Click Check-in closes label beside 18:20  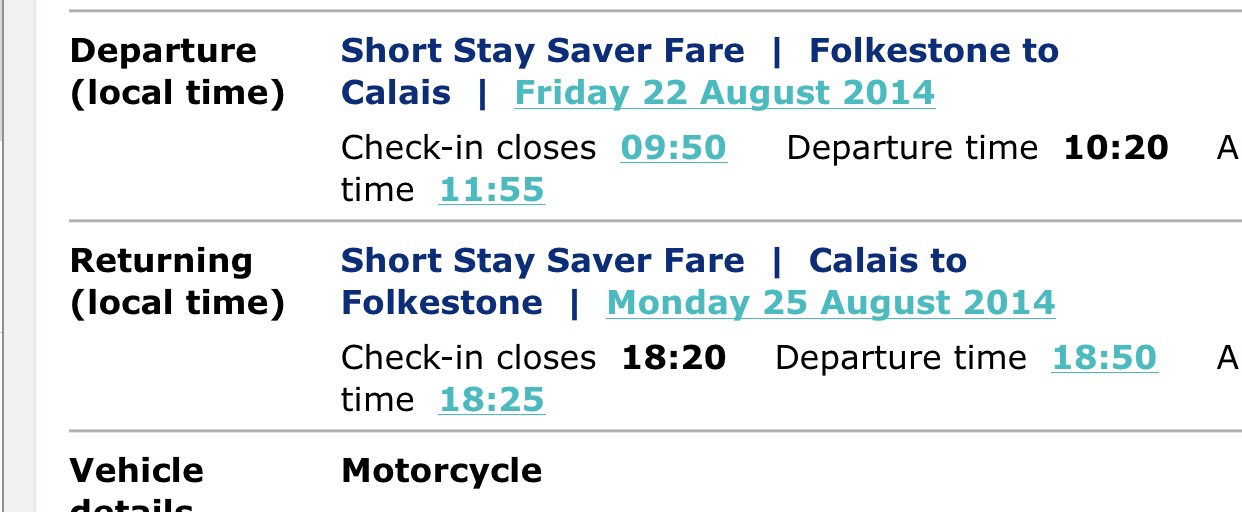coord(468,358)
